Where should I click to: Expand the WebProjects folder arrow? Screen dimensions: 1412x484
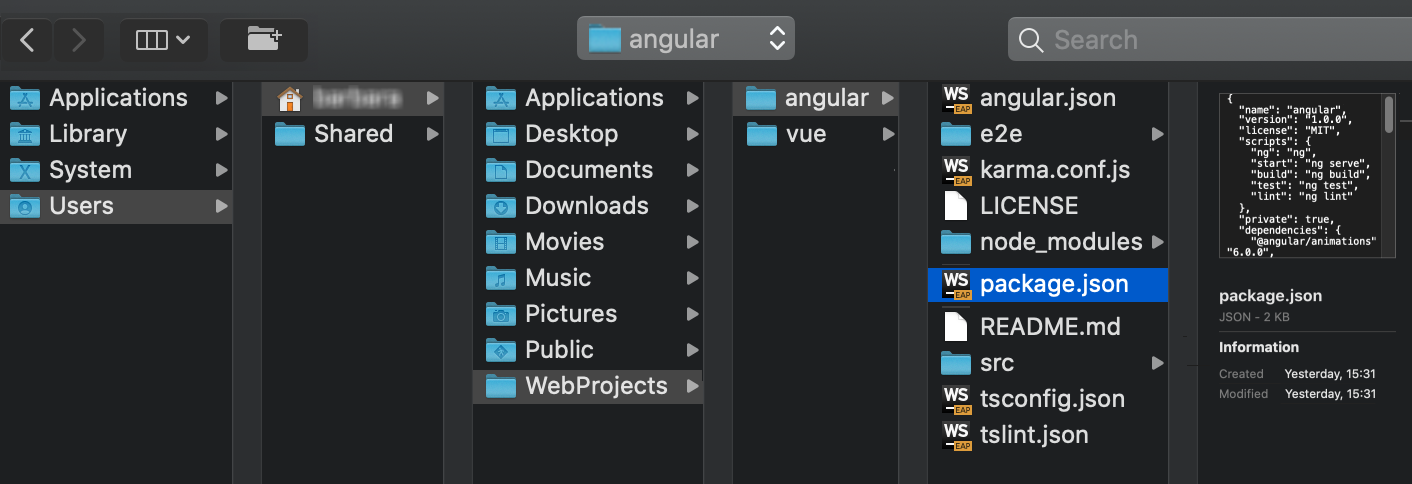pos(692,386)
